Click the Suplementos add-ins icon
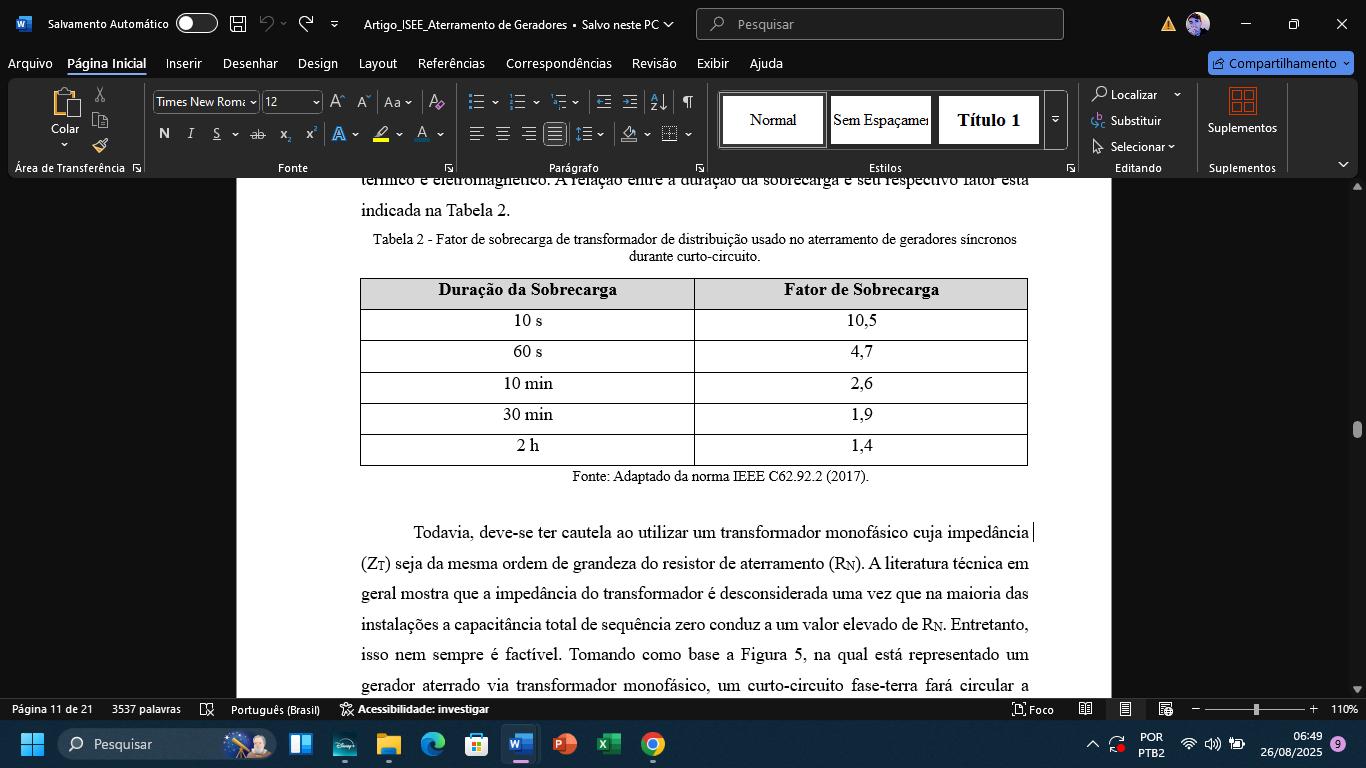1366x768 pixels. (1242, 101)
